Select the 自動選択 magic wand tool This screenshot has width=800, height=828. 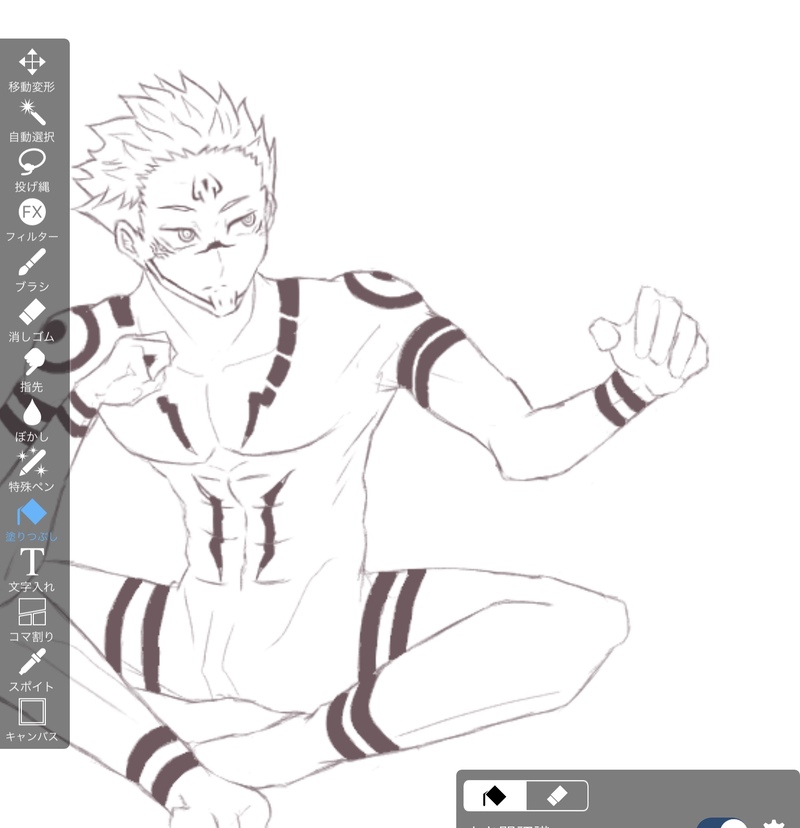[x=32, y=121]
